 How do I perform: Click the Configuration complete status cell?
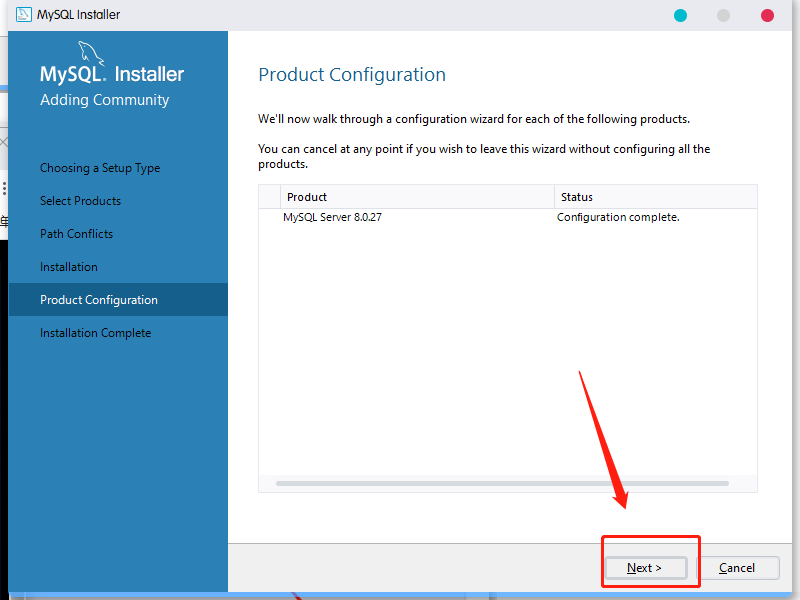(x=618, y=217)
